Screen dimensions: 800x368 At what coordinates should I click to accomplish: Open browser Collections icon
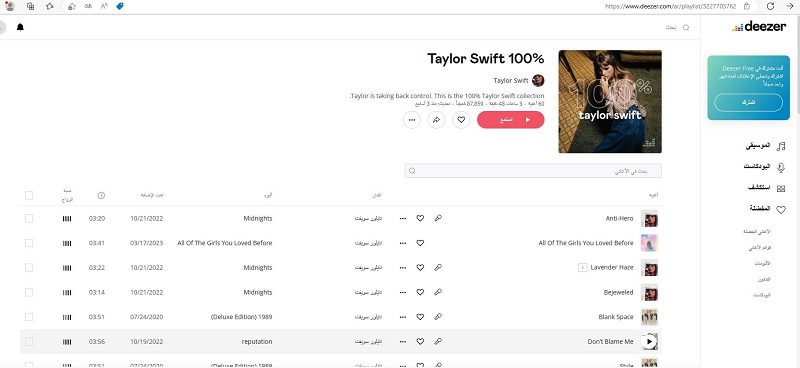pyautogui.click(x=31, y=6)
